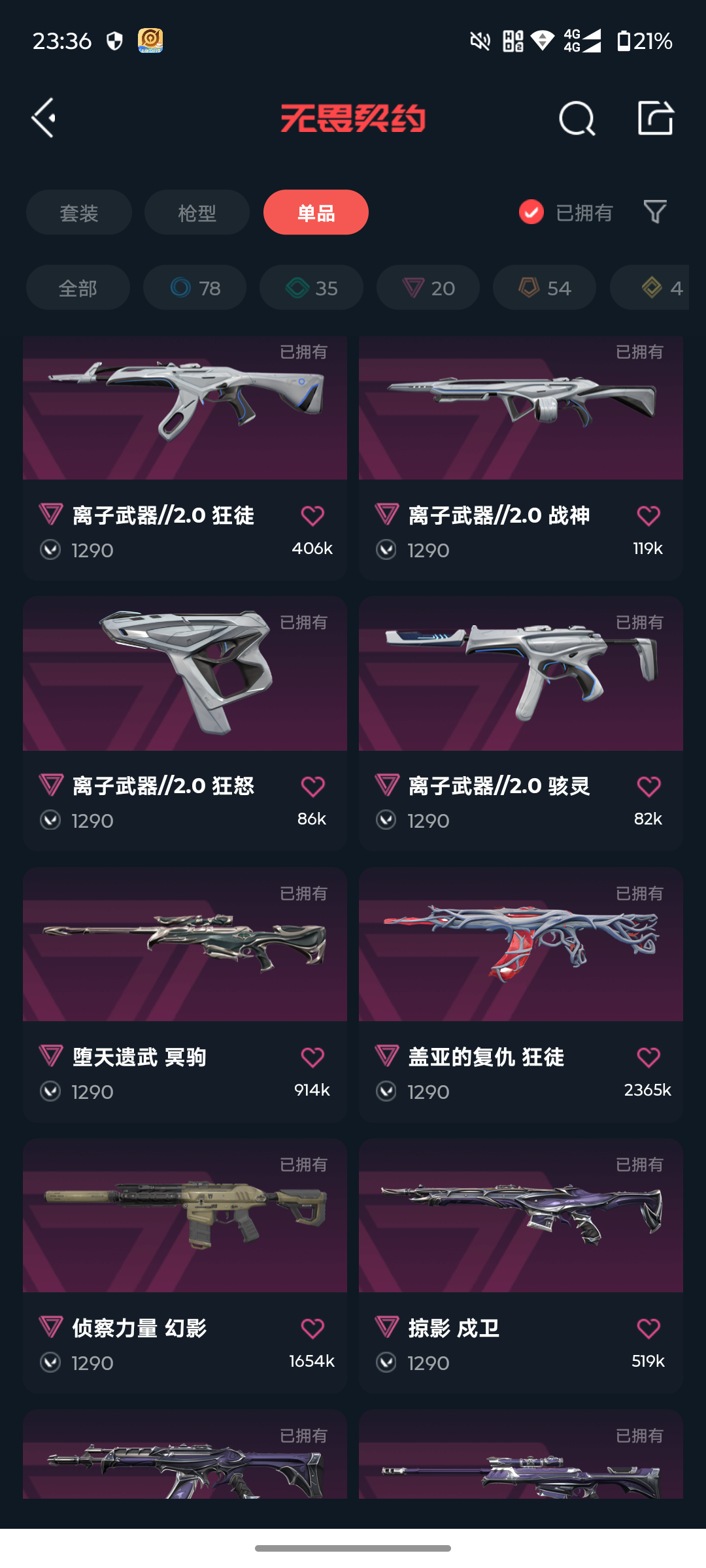Open the 离子武器//2.0 骇灵 item title
The width and height of the screenshot is (706, 1568).
point(499,786)
